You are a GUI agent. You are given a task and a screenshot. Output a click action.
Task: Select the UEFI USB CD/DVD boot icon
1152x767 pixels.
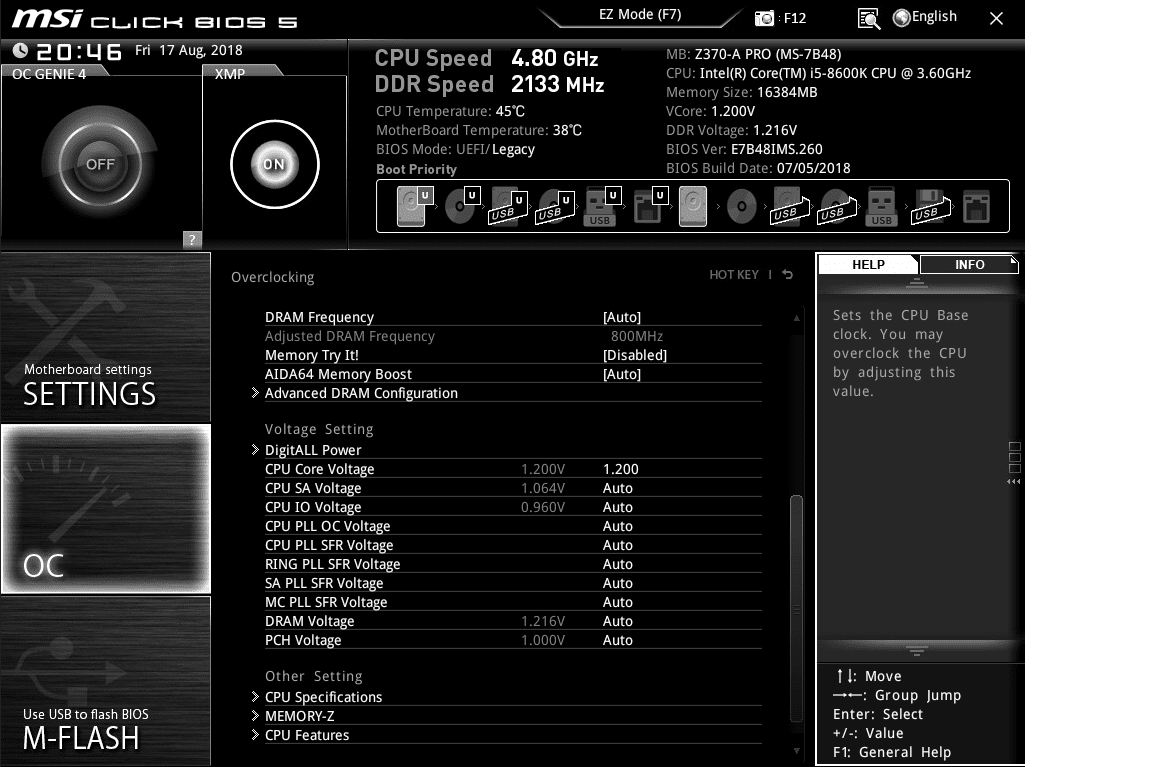pyautogui.click(x=555, y=206)
